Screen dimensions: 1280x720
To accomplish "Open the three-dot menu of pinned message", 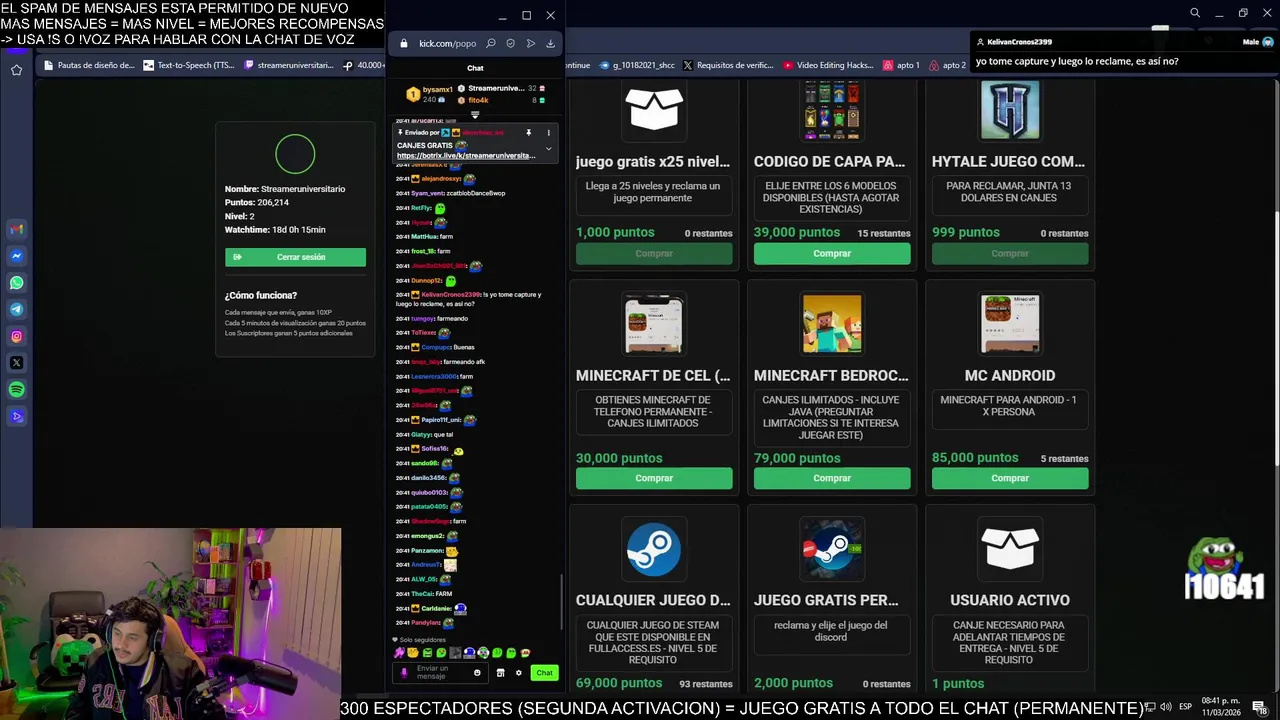I will (x=548, y=132).
